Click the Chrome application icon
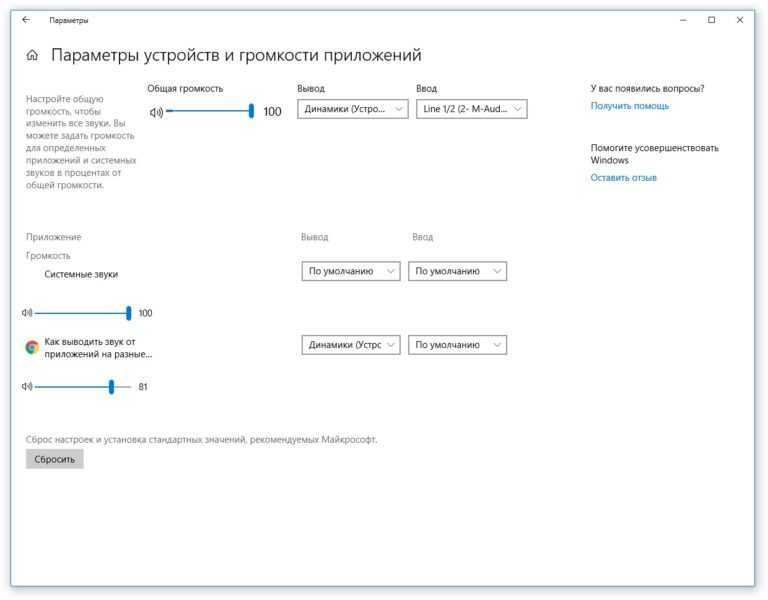 click(x=32, y=347)
